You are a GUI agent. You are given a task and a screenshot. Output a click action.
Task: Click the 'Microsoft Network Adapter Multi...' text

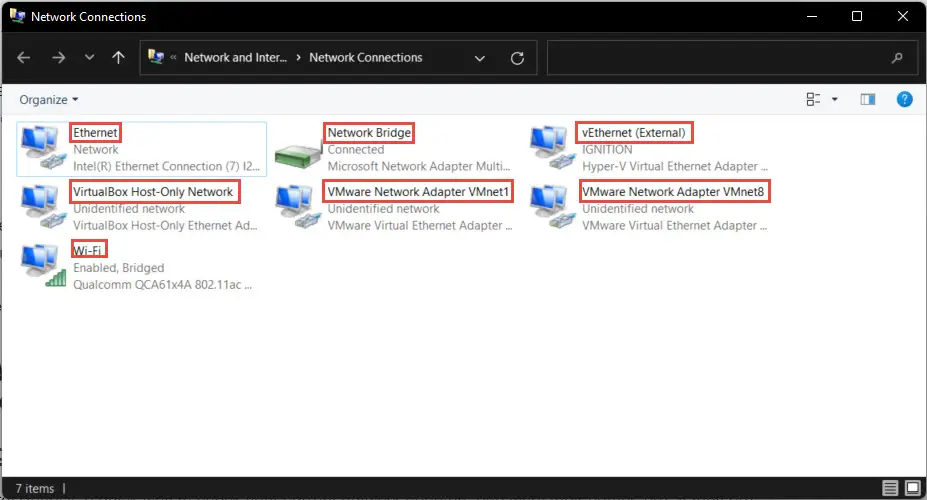point(419,166)
